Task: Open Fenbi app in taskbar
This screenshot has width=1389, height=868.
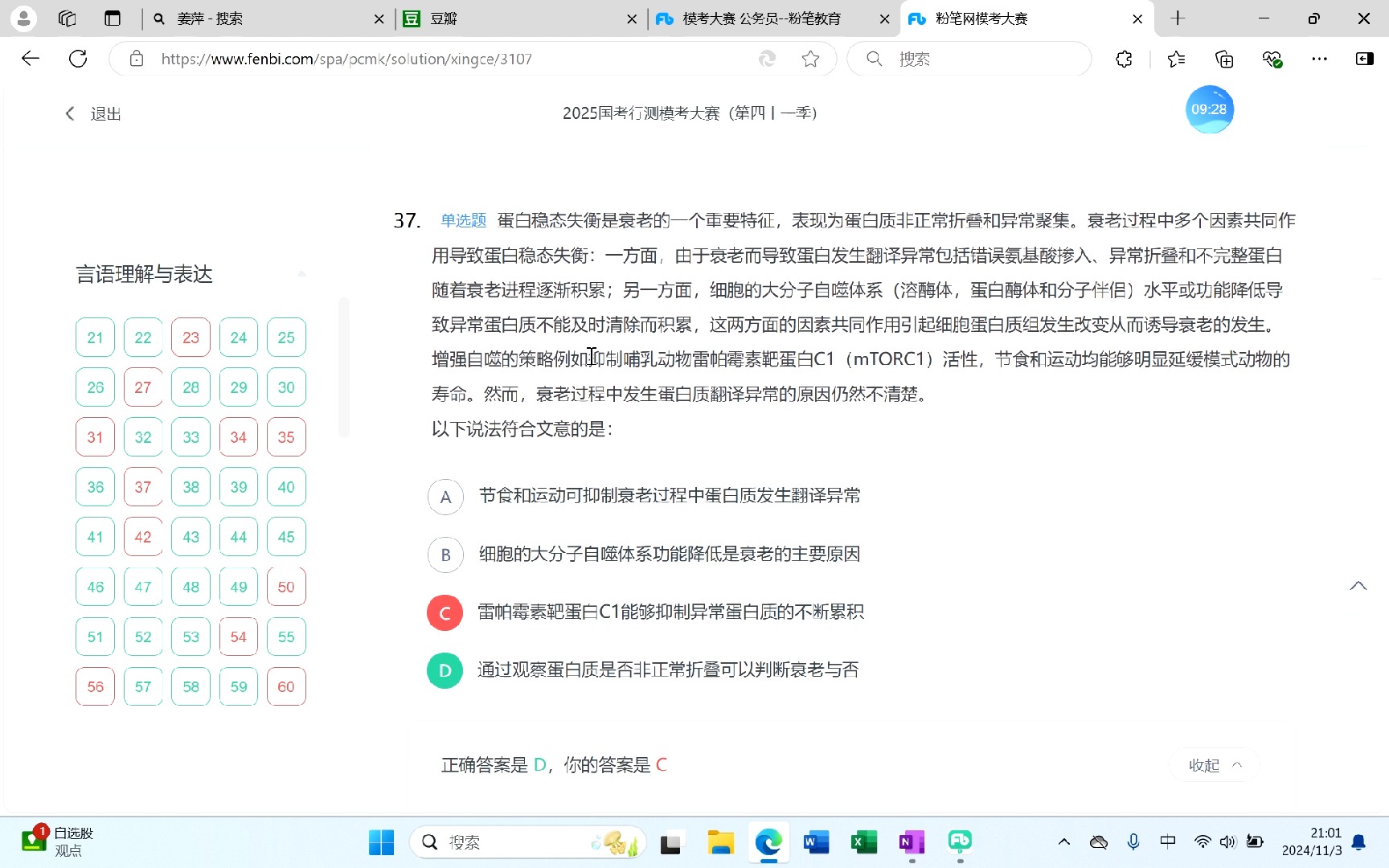Action: pos(960,841)
